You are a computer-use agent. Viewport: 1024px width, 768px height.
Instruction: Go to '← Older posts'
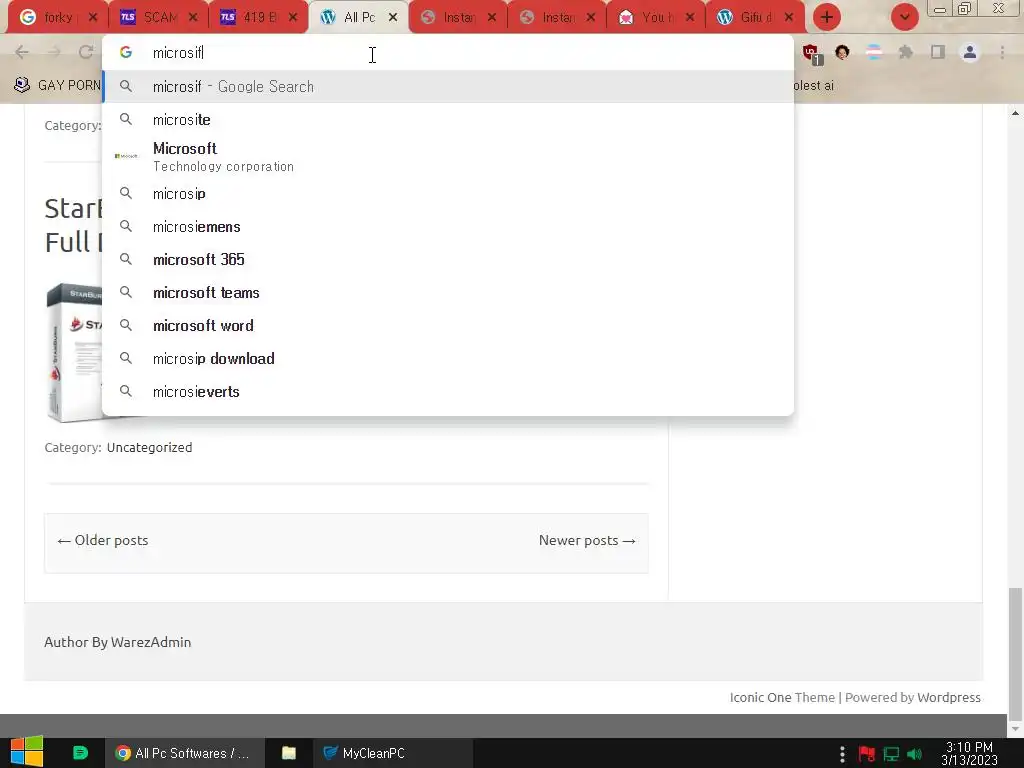point(103,540)
